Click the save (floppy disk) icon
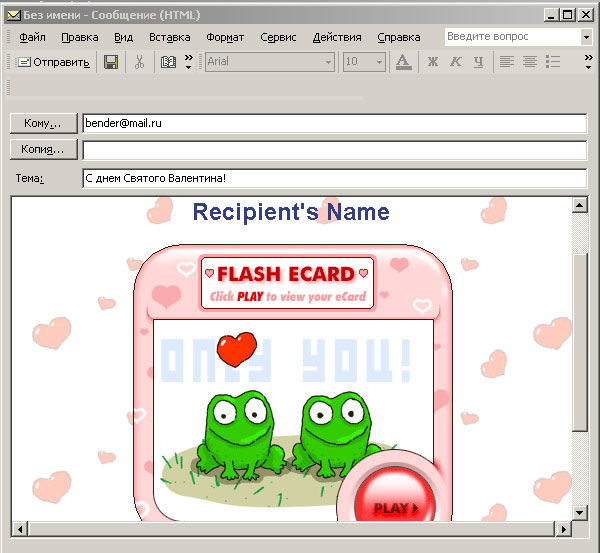 click(x=111, y=62)
